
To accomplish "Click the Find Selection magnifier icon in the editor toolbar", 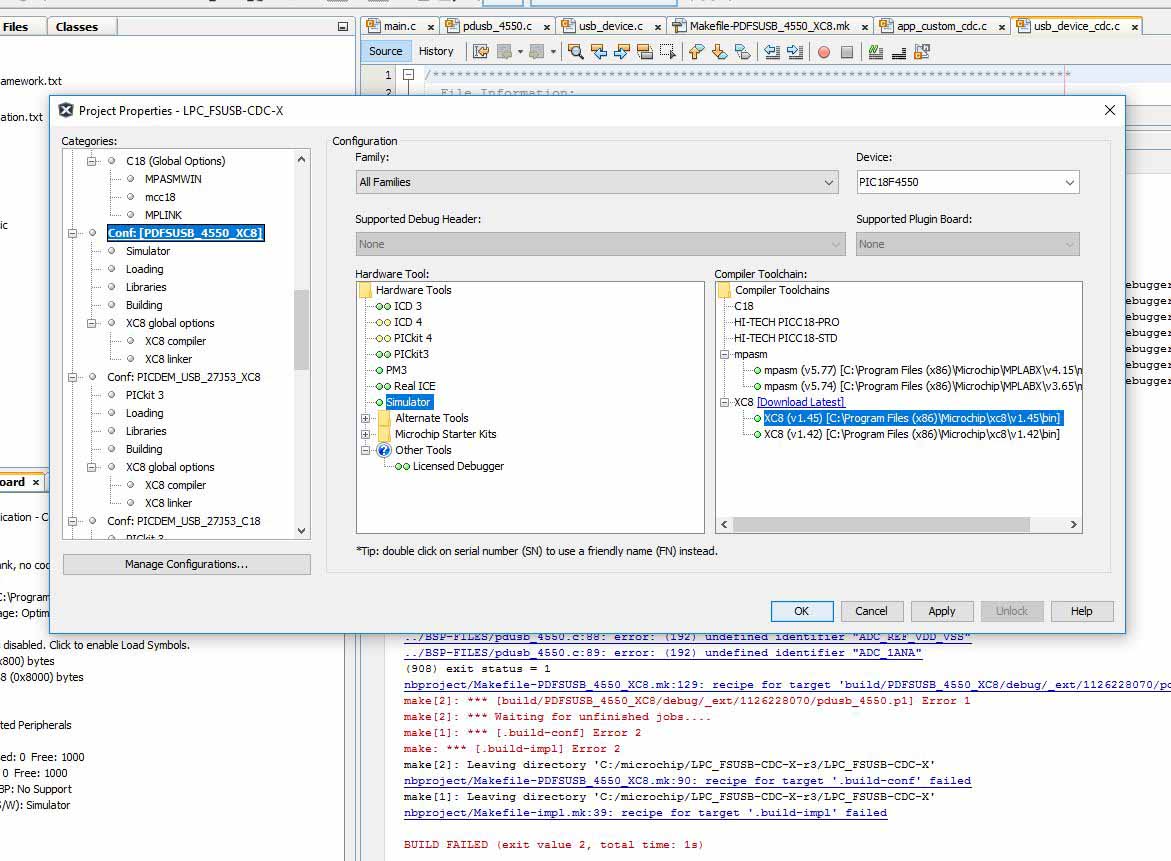I will coord(576,52).
